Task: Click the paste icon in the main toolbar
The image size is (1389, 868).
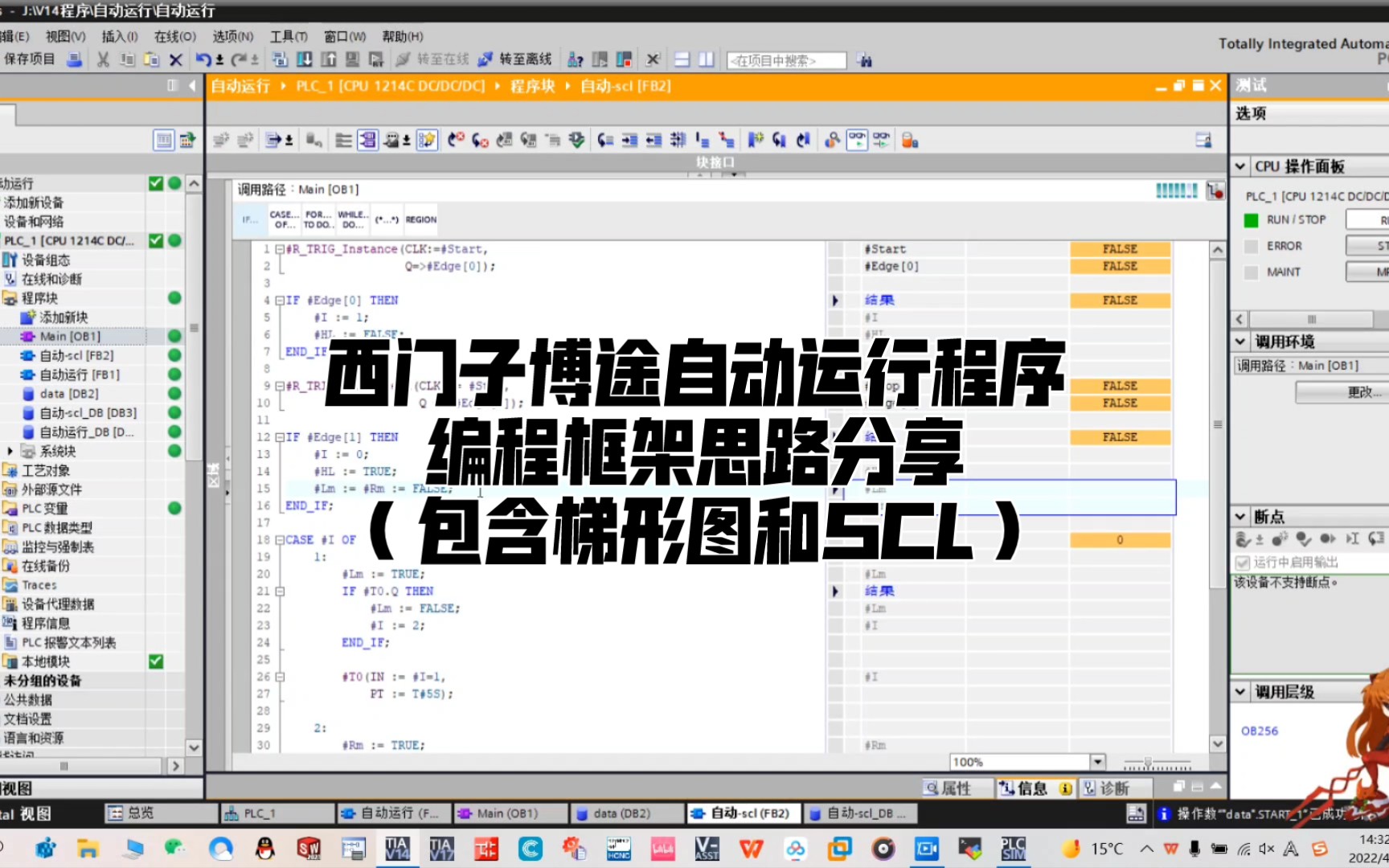Action: pyautogui.click(x=151, y=59)
